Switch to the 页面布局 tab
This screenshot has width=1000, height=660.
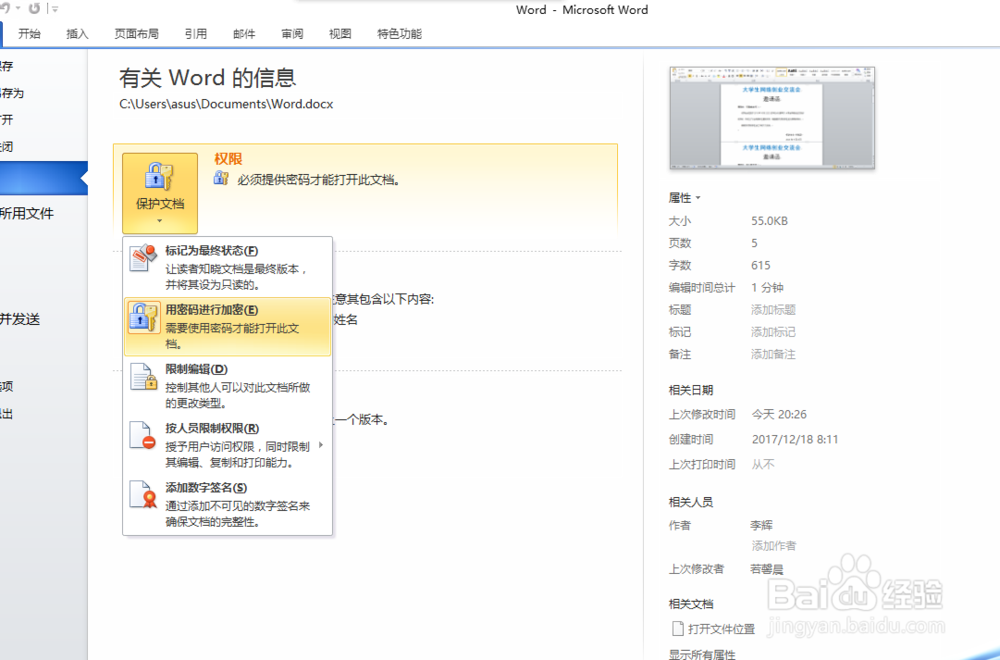coord(136,34)
